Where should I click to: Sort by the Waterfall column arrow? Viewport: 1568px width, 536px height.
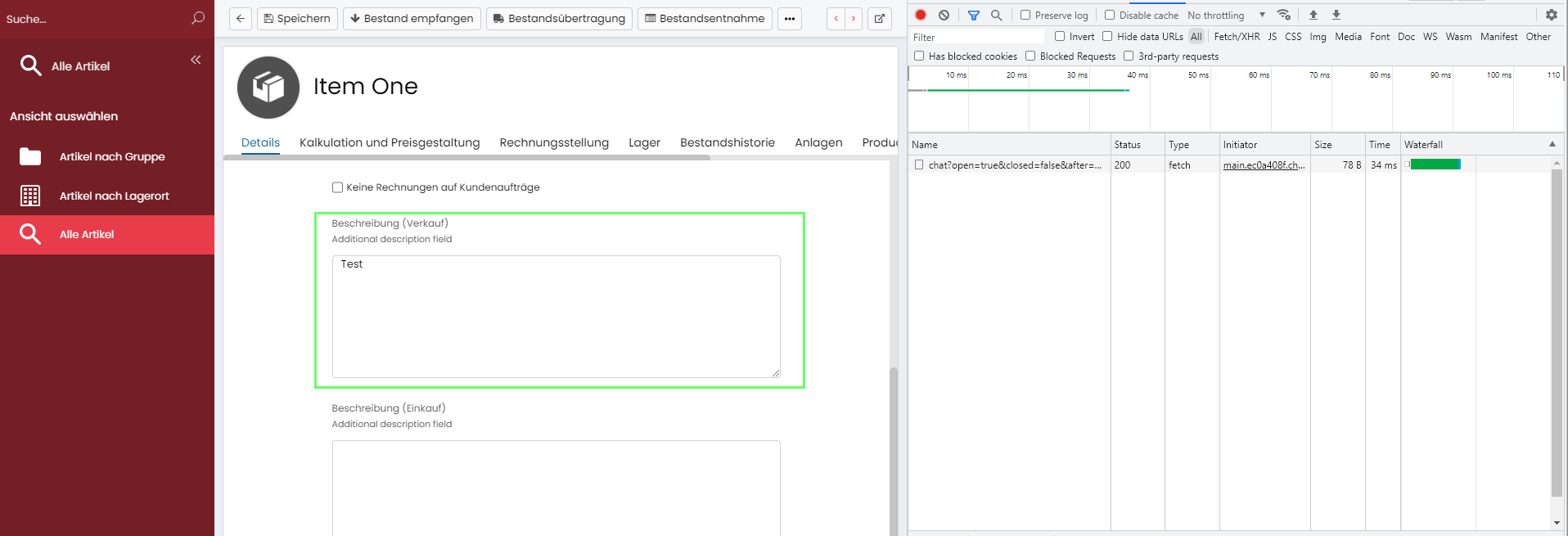[1552, 144]
